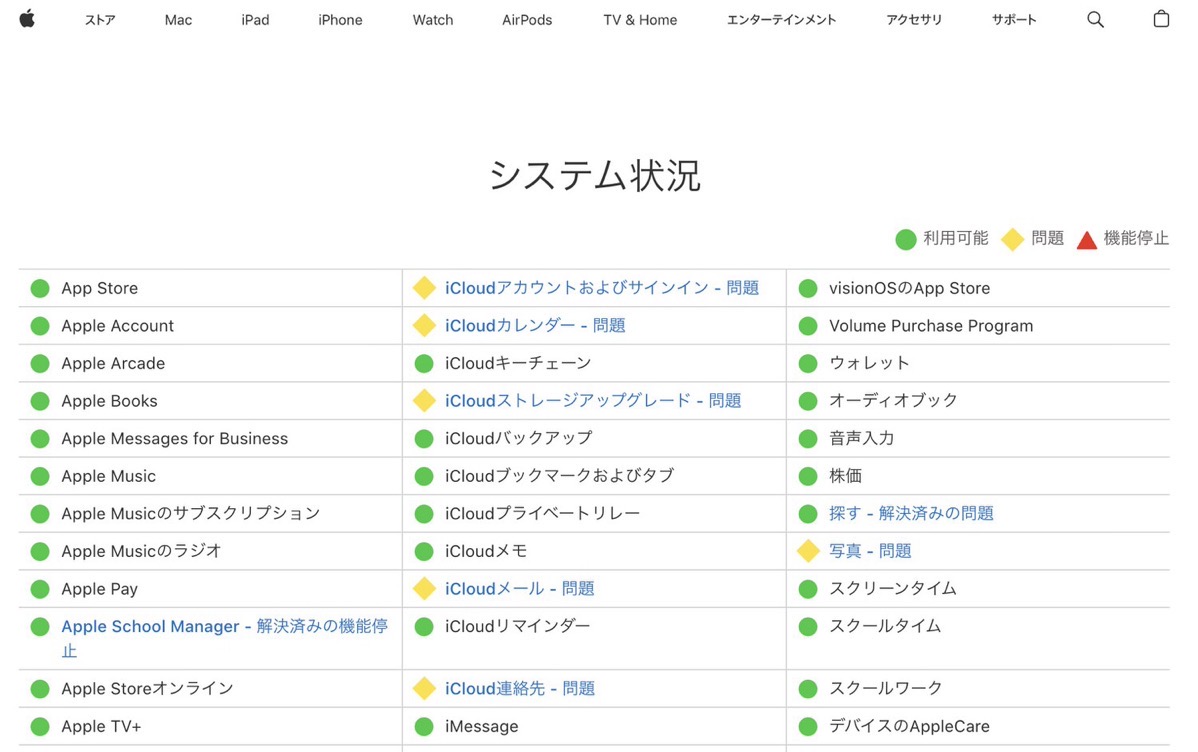This screenshot has width=1198, height=752.
Task: Click 音声入力 text
Action: point(862,438)
